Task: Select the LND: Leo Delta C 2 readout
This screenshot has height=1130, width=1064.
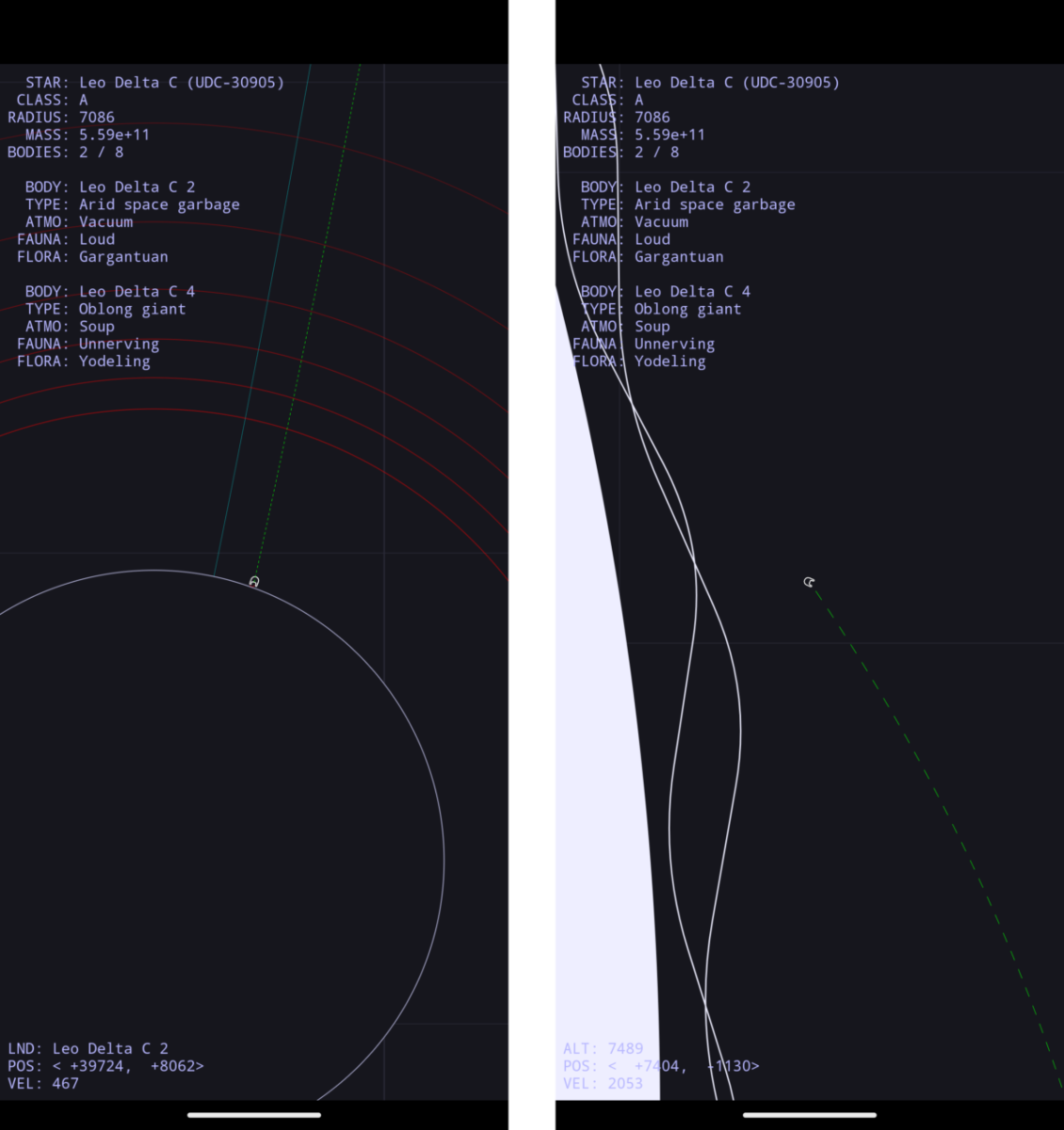Action: click(88, 1049)
